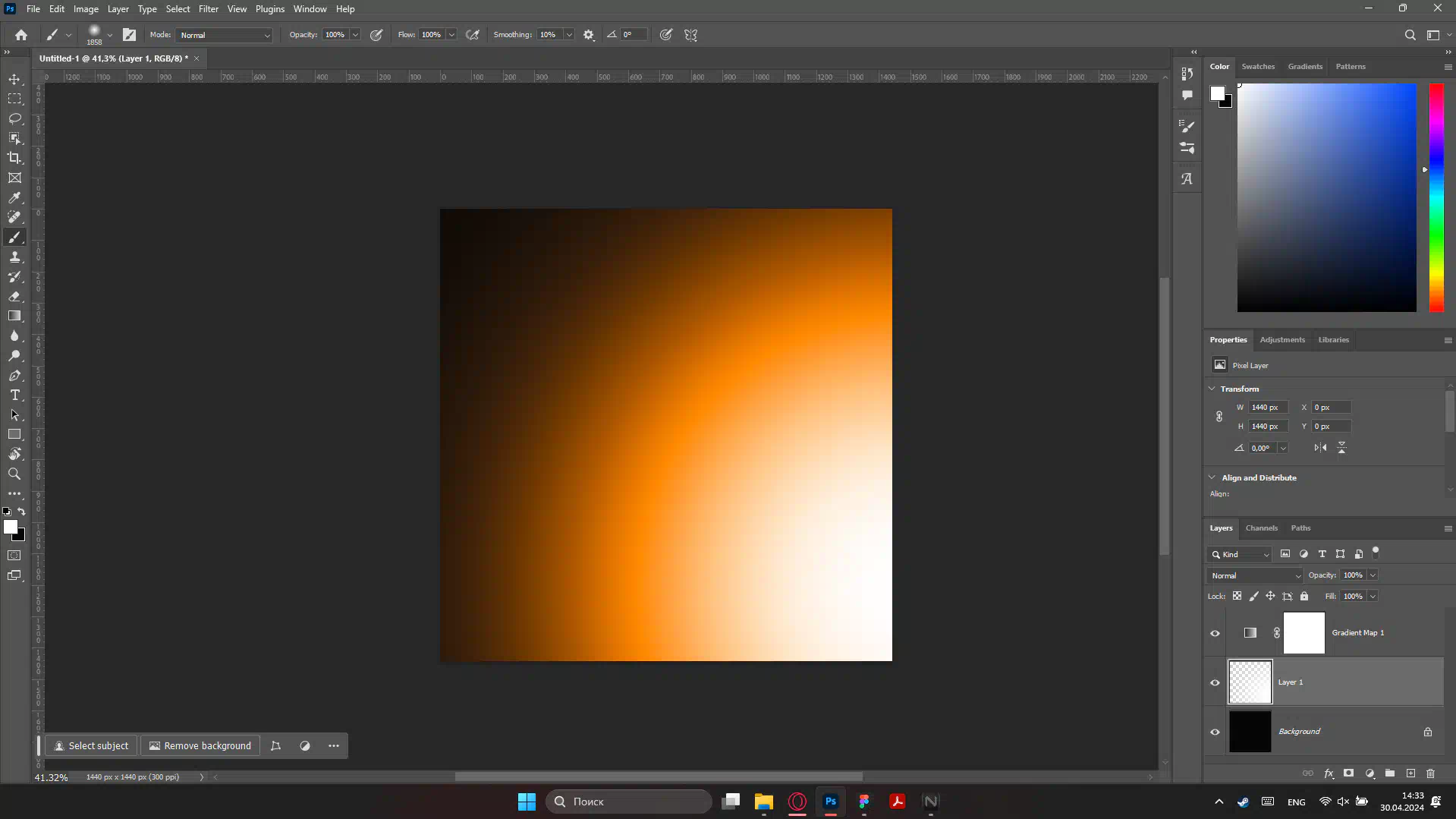
Task: Click the Remove background button
Action: tap(200, 746)
